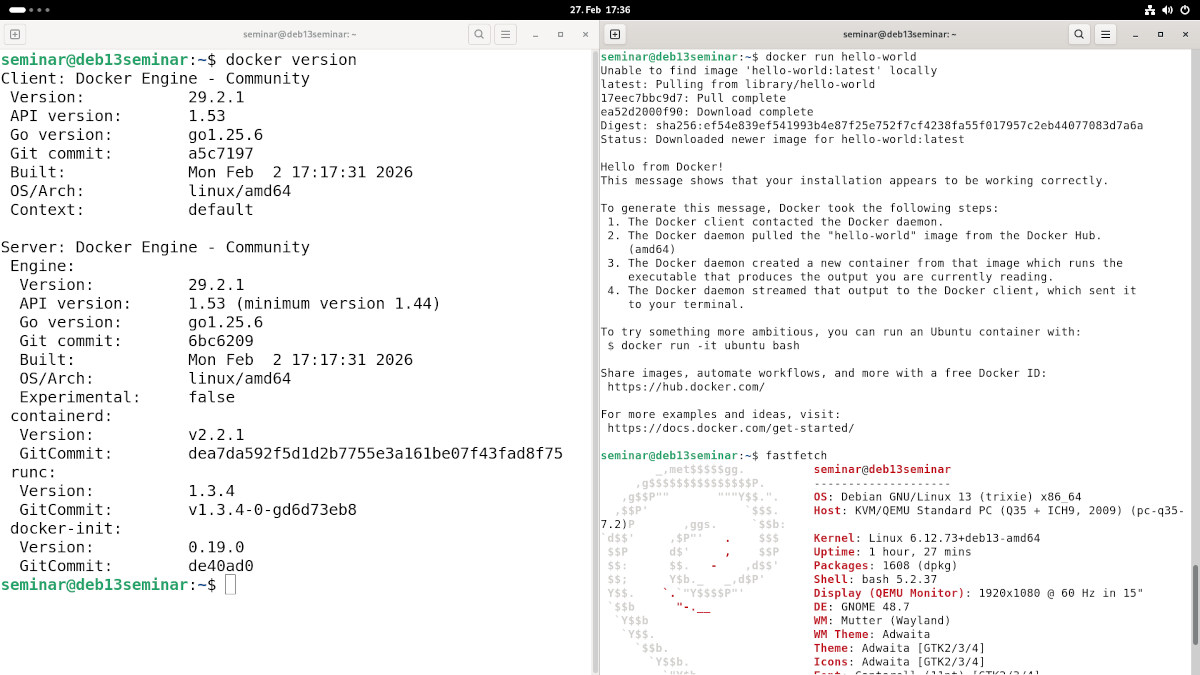The image size is (1200, 675).
Task: Click 'Kernel: Linux 6.12.73+deb13-amd64' line
Action: tap(927, 538)
